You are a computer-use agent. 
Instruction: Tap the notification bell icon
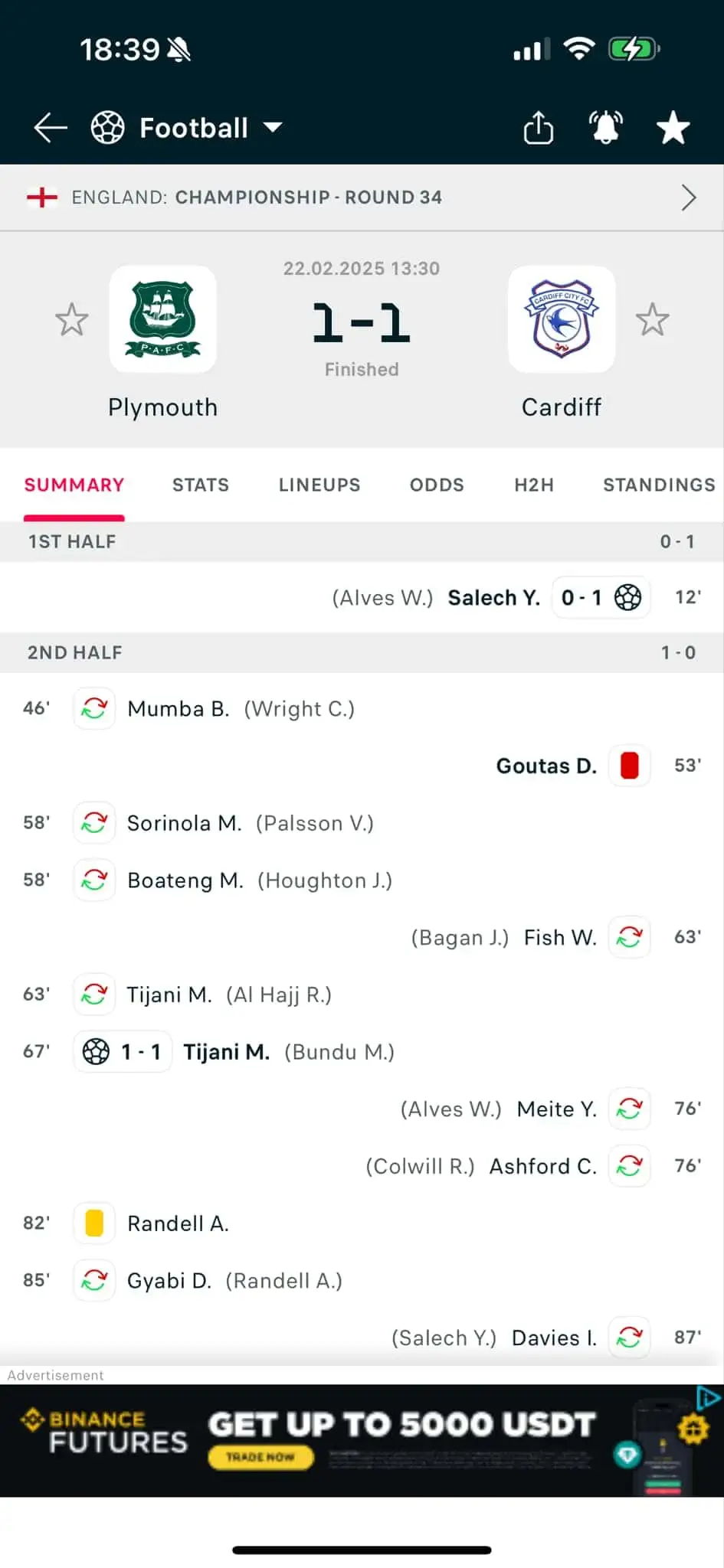605,128
